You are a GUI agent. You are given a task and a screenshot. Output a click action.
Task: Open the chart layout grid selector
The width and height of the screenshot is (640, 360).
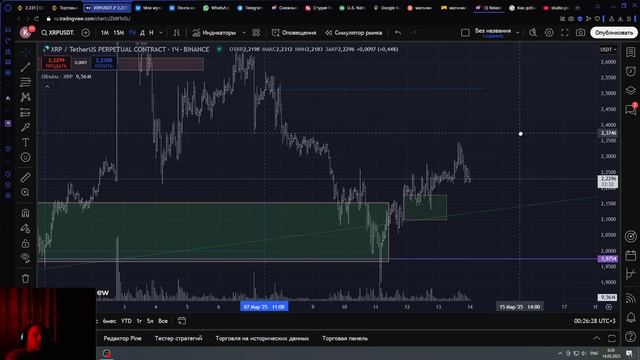click(465, 33)
